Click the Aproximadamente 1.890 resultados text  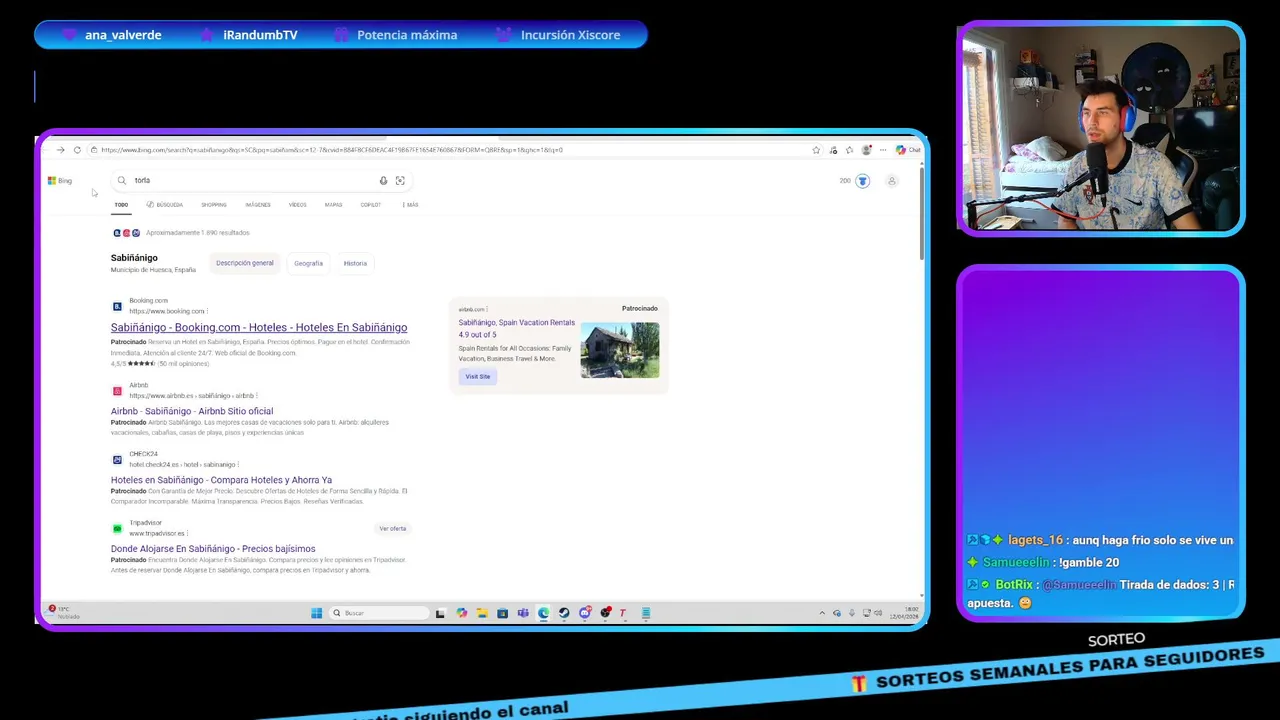click(198, 233)
